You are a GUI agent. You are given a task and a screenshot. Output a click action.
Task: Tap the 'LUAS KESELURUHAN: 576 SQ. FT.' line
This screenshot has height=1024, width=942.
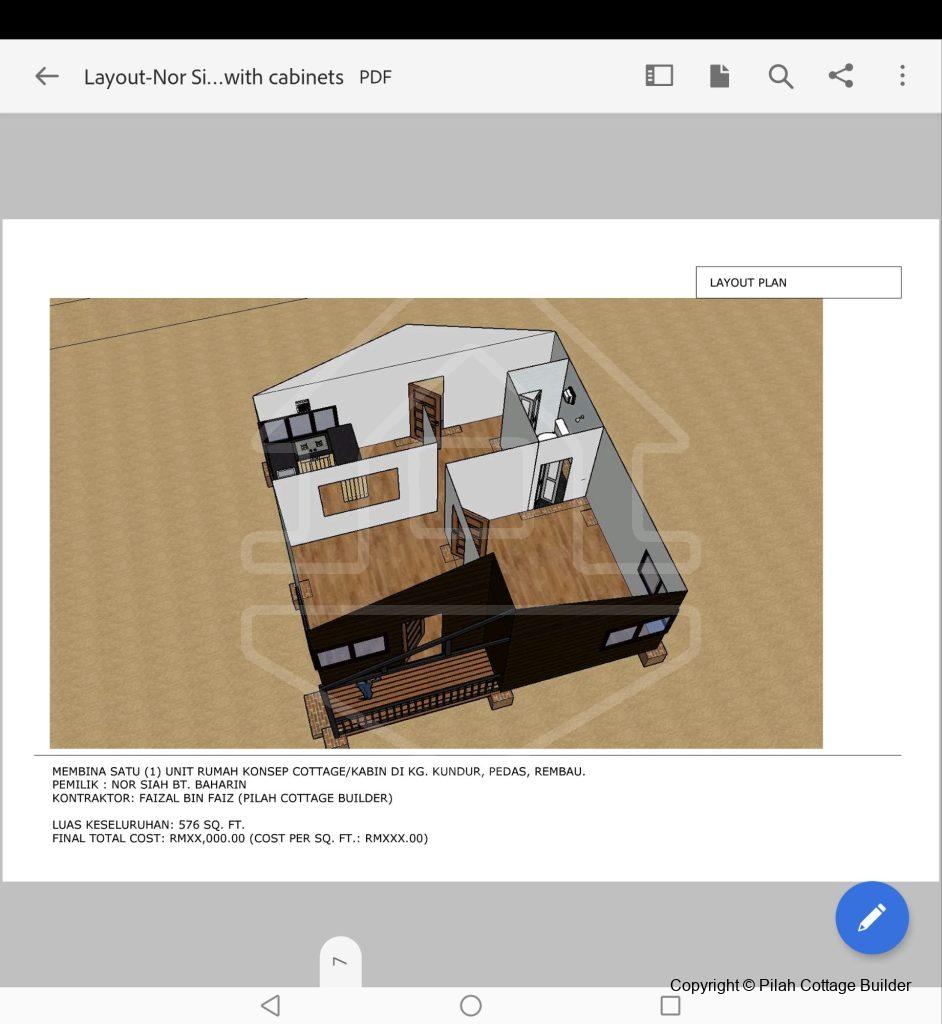(x=148, y=825)
